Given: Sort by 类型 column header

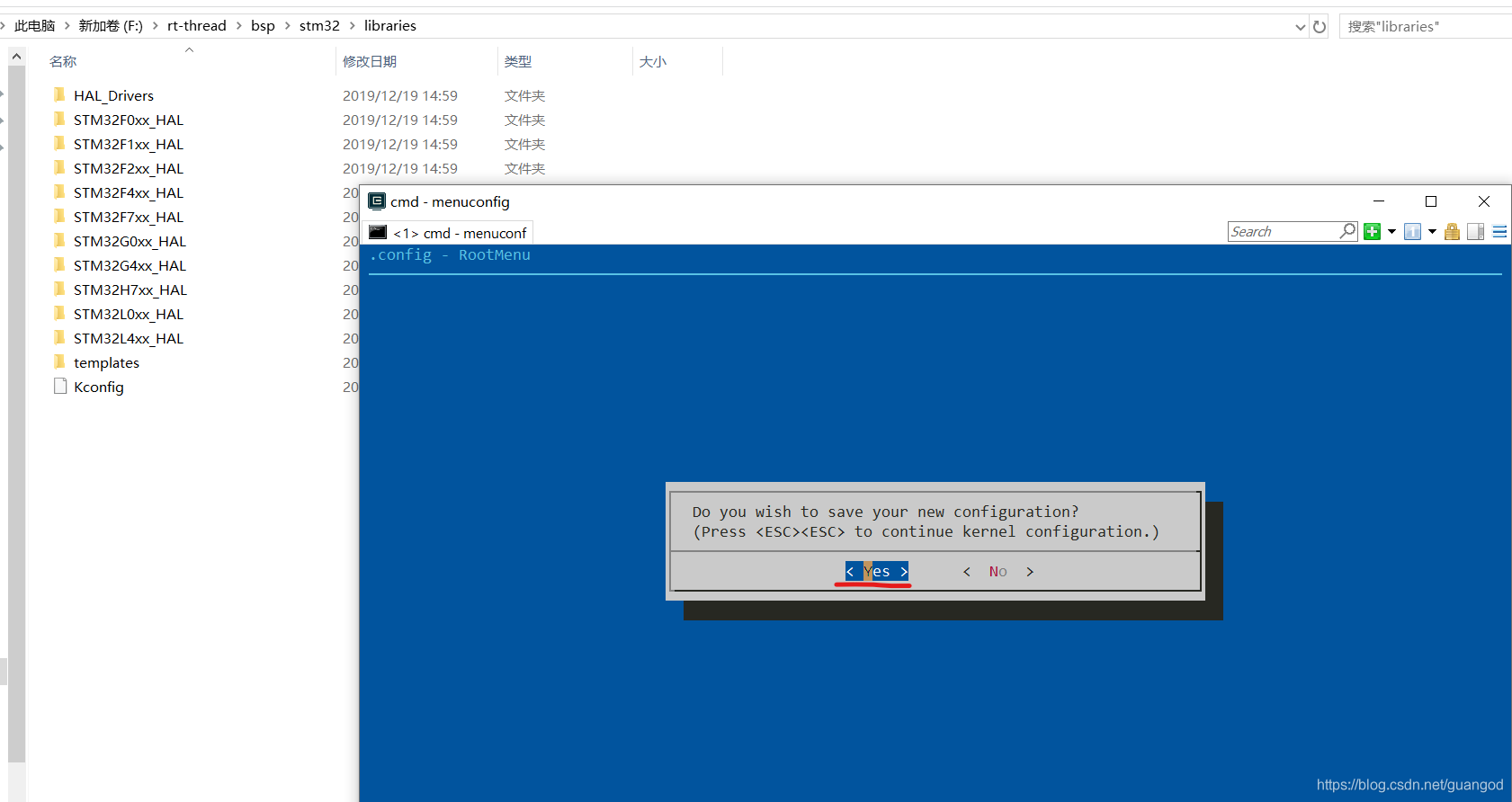Looking at the screenshot, I should tap(518, 61).
